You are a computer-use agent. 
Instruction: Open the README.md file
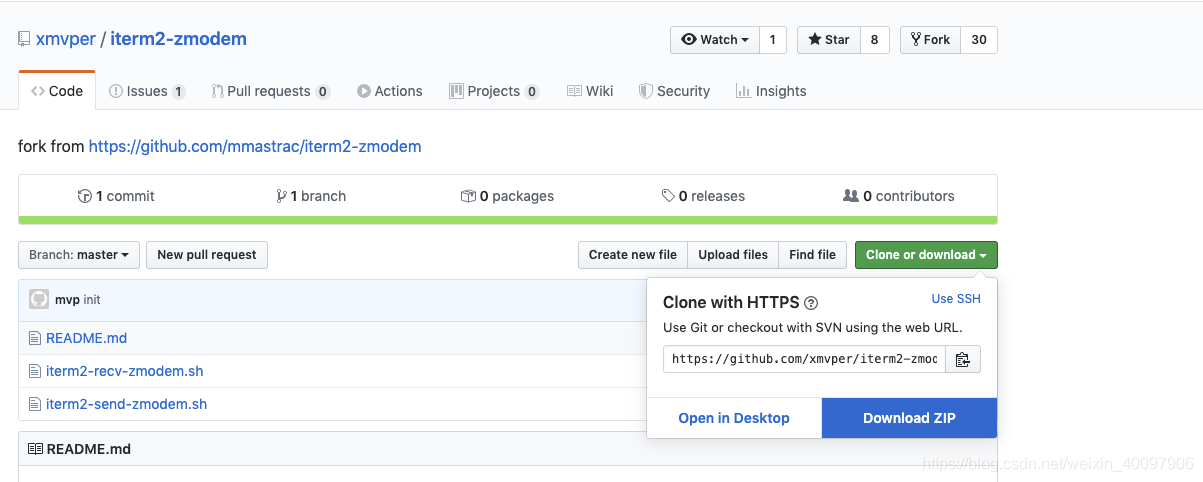(x=86, y=338)
